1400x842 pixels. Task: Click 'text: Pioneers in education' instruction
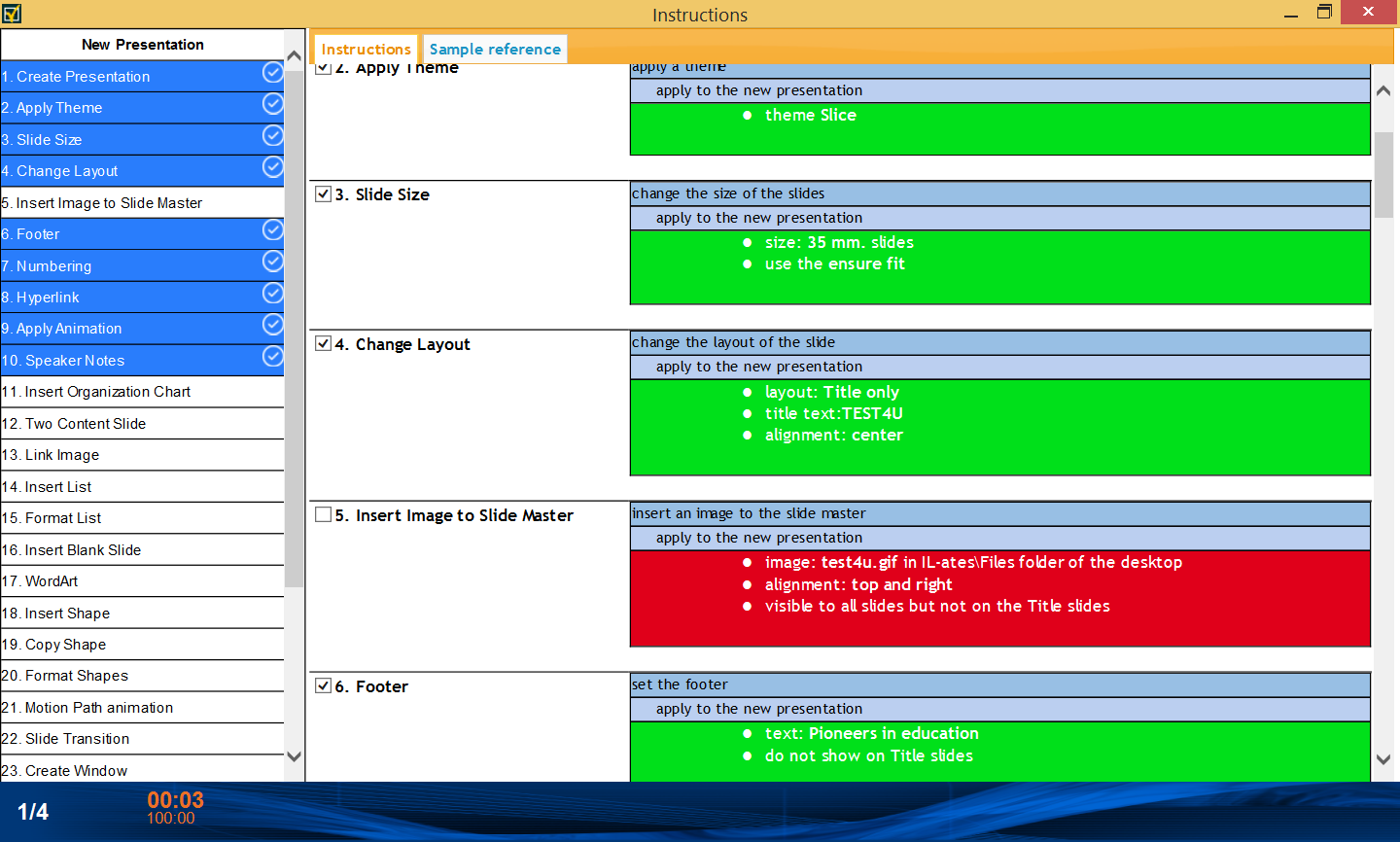(871, 733)
